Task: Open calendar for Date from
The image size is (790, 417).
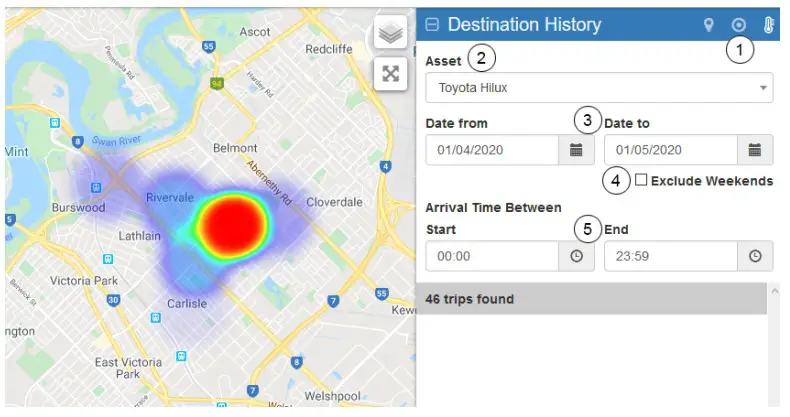Action: tap(576, 150)
